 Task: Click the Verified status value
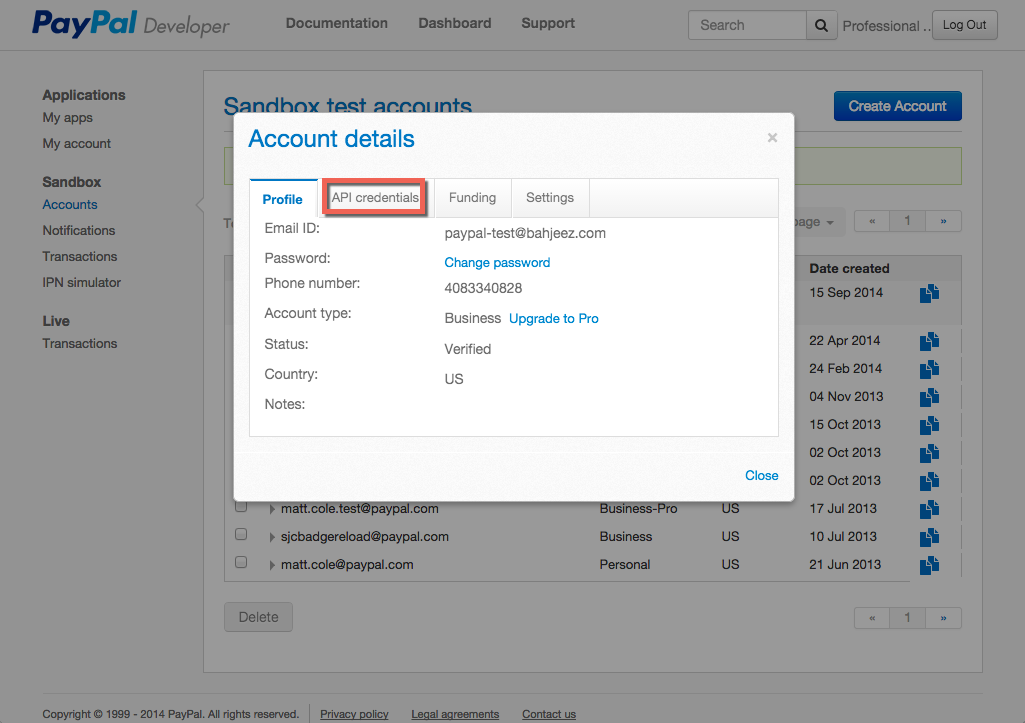coord(467,349)
